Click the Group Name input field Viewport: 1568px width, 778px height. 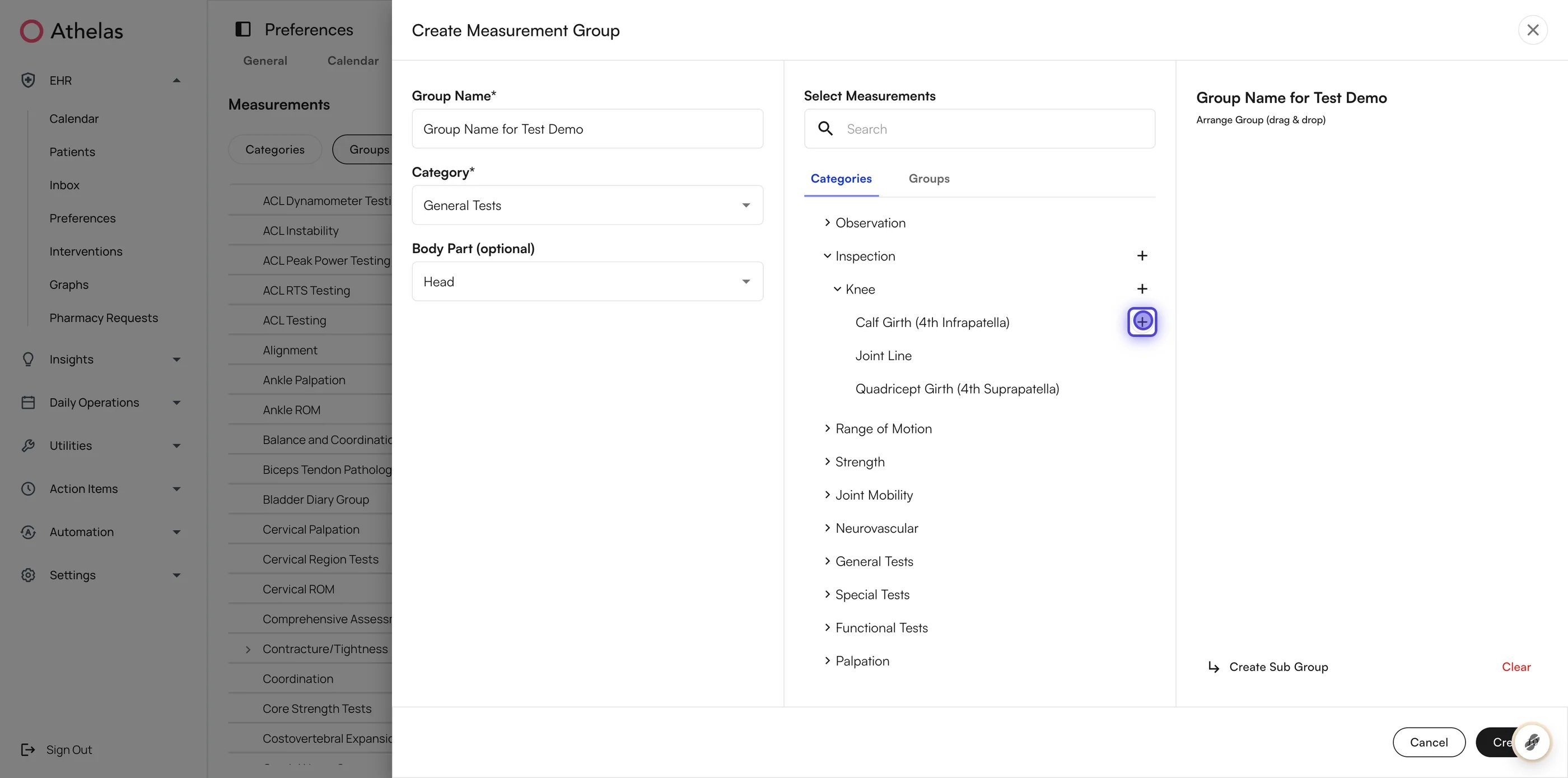587,128
